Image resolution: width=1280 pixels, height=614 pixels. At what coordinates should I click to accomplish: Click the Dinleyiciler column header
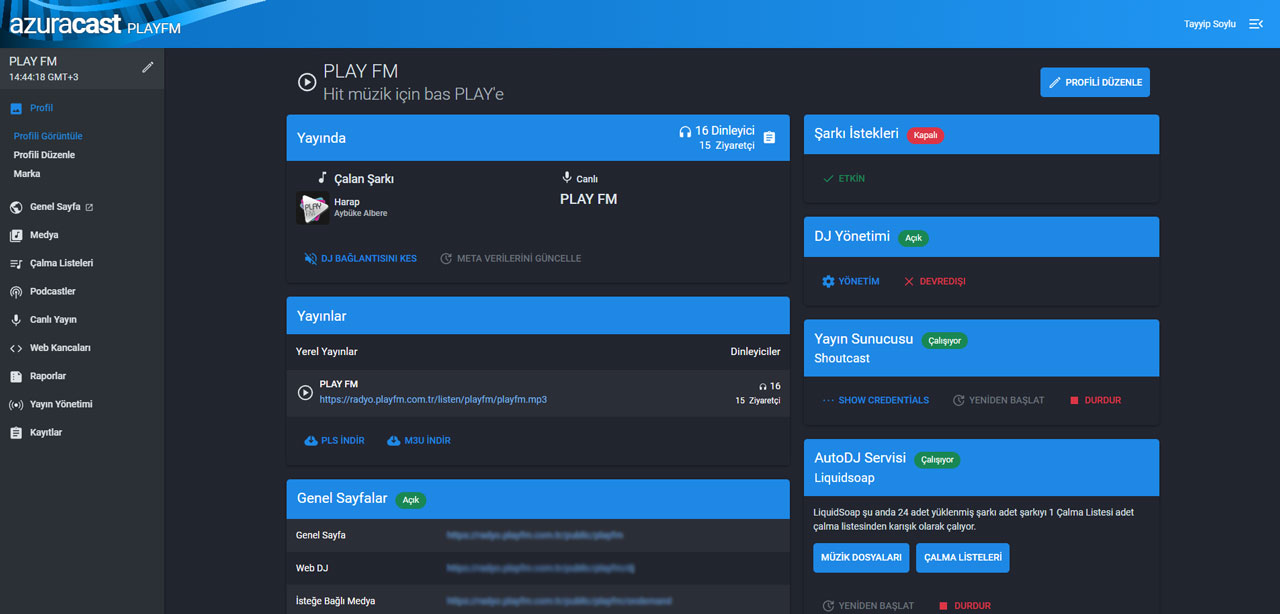(755, 352)
